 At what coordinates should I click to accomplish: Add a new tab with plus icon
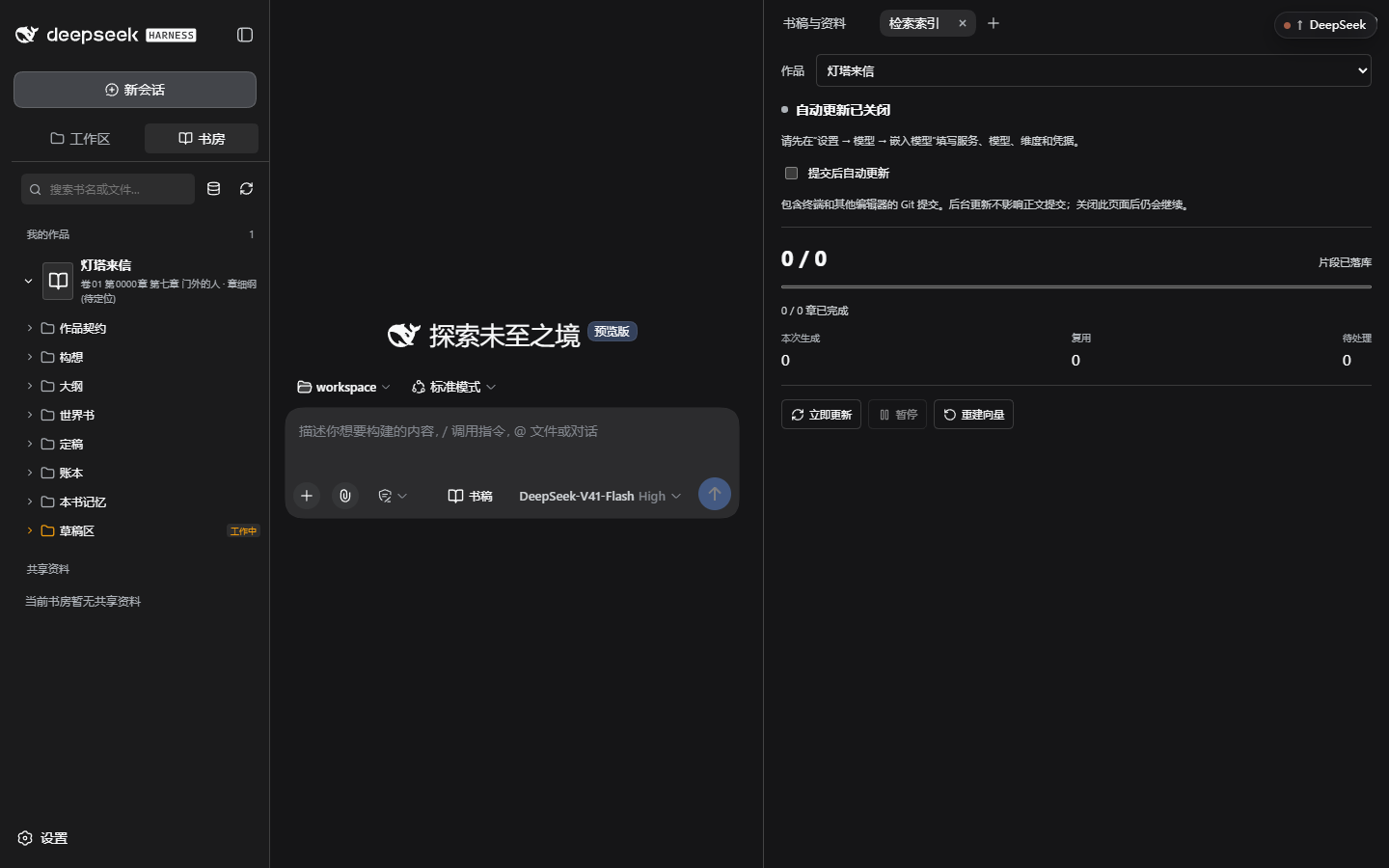(x=994, y=23)
